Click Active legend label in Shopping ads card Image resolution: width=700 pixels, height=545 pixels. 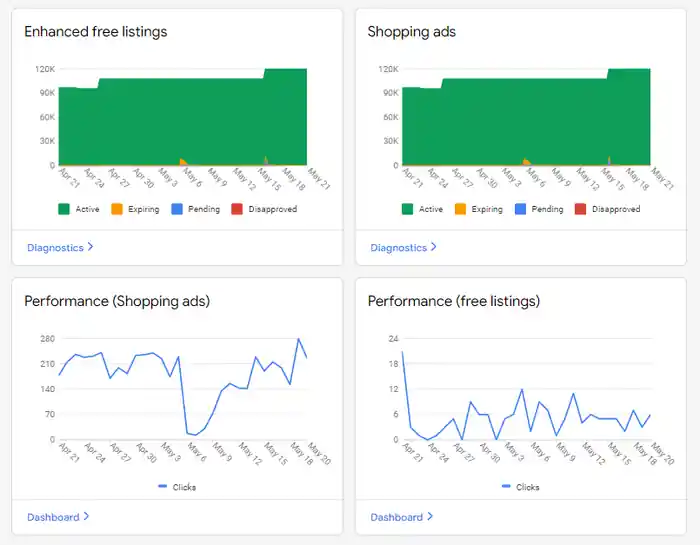click(430, 209)
